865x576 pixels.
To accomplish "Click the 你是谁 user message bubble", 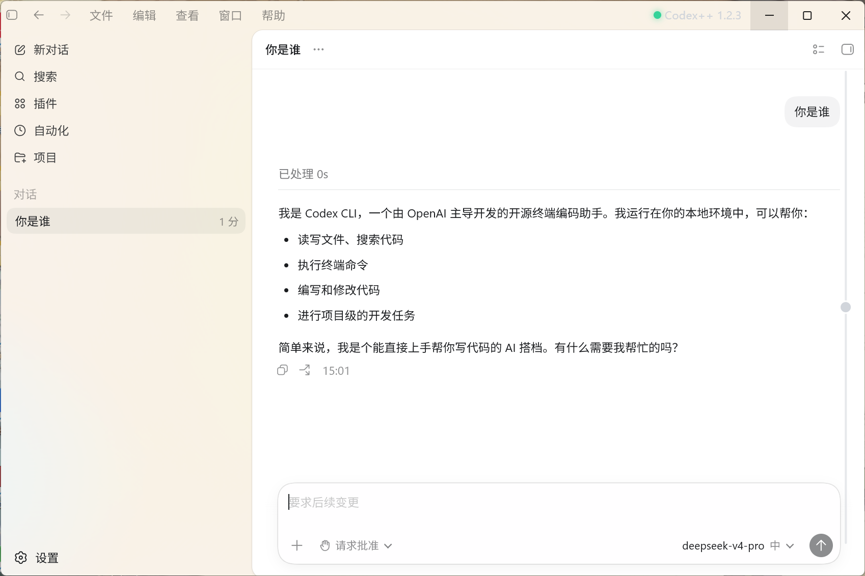I will (811, 112).
